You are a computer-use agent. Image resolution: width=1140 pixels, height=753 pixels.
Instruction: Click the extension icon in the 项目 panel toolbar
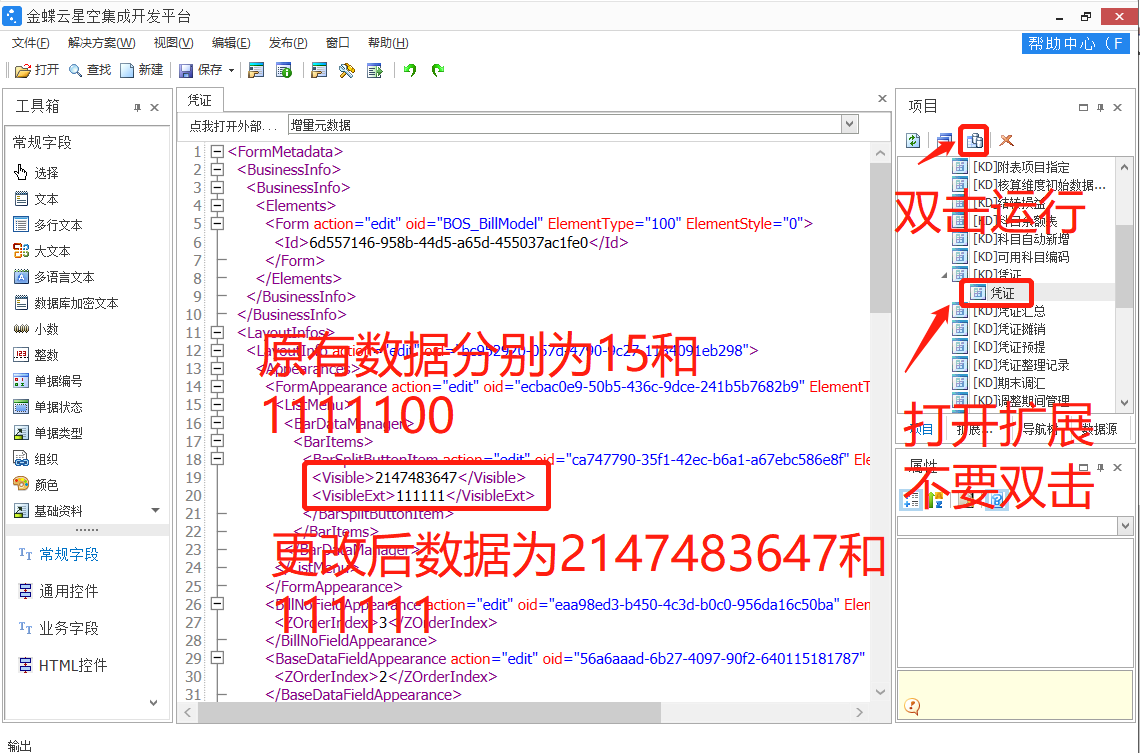(974, 140)
